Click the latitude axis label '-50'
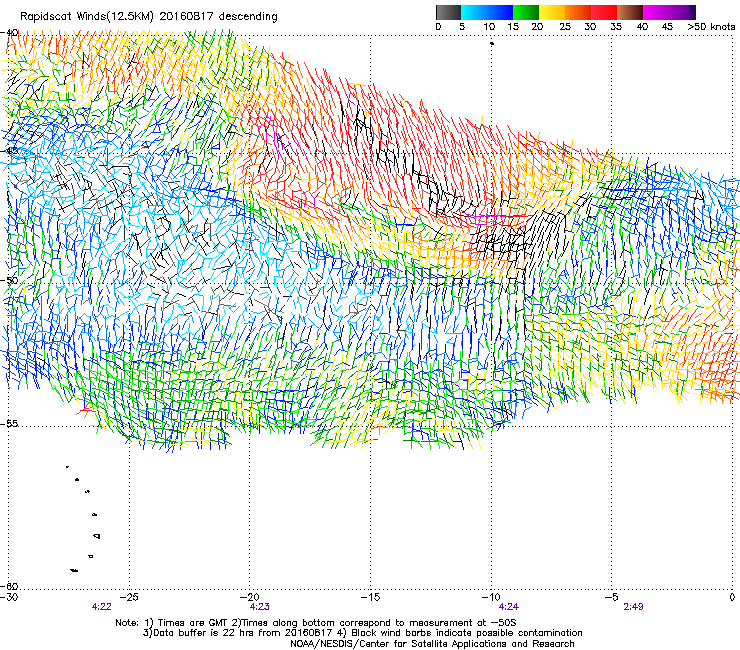740x650 pixels. 10,280
